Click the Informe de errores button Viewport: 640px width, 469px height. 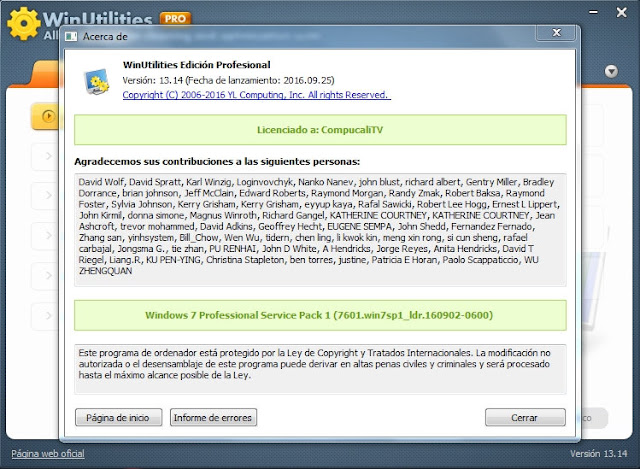213,418
